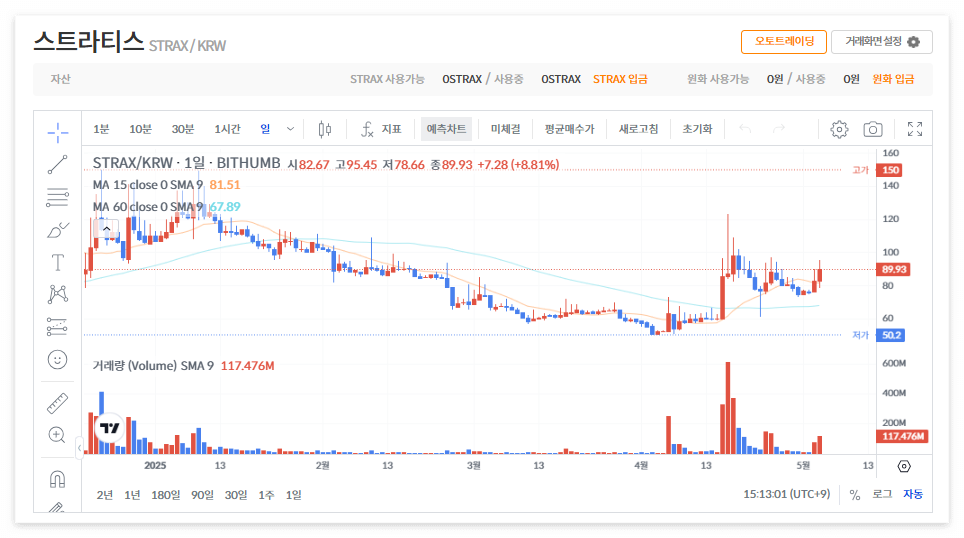Set the range to 90일
964x538 pixels.
point(202,495)
